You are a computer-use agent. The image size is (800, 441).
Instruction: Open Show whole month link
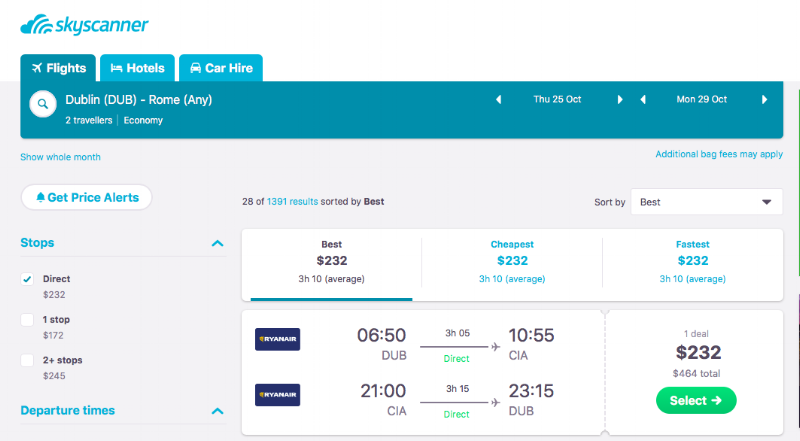60,157
